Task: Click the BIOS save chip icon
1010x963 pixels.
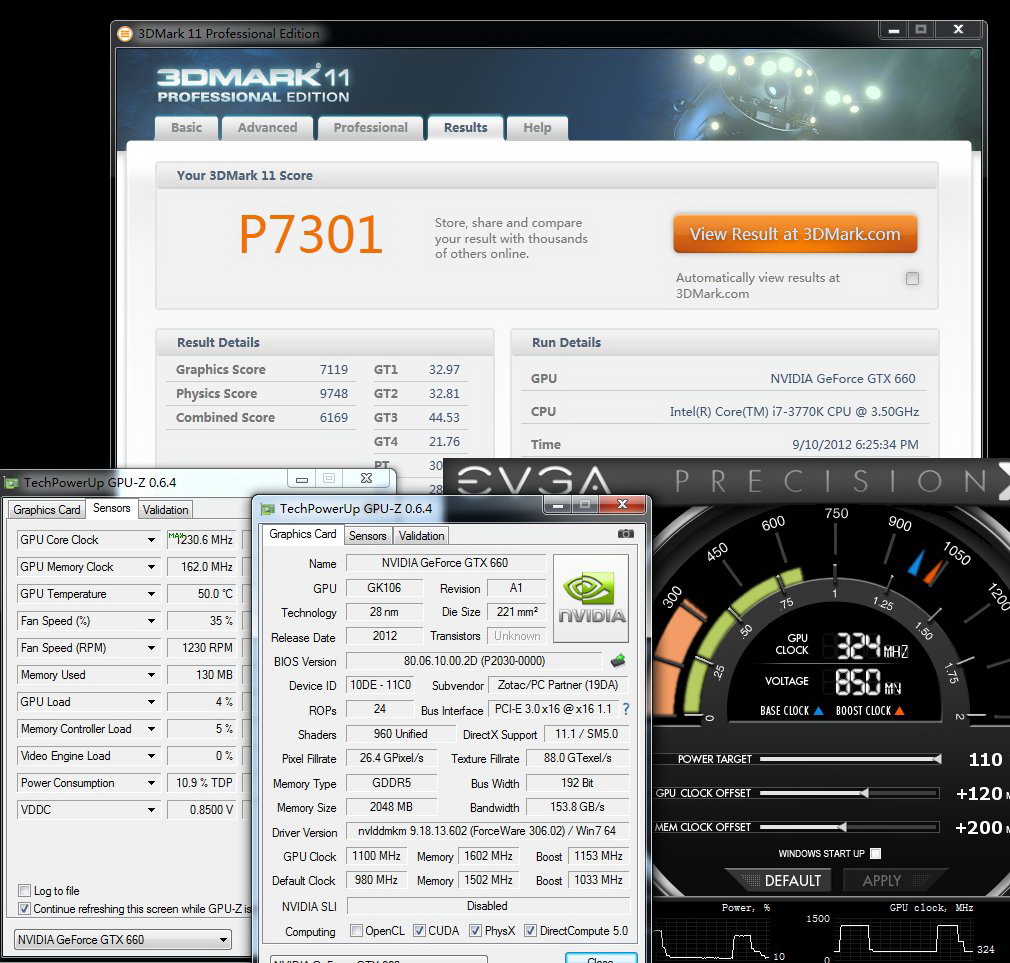Action: [618, 660]
